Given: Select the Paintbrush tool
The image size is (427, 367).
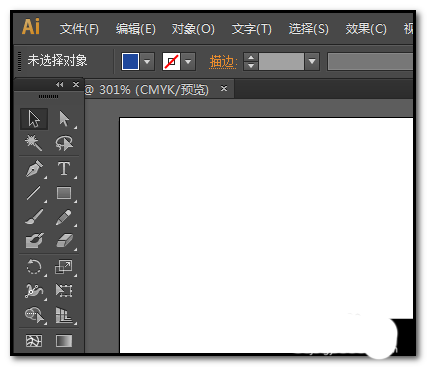Looking at the screenshot, I should pos(34,217).
